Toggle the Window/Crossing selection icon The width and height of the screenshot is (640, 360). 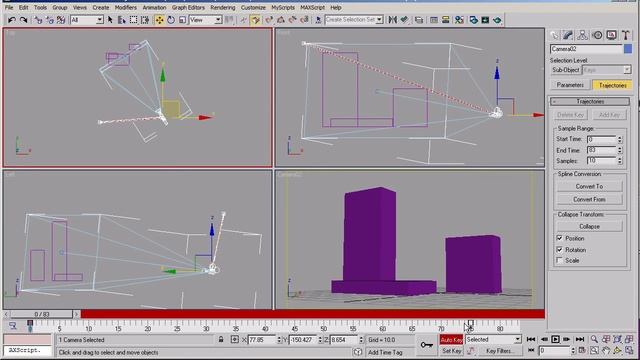click(x=145, y=20)
